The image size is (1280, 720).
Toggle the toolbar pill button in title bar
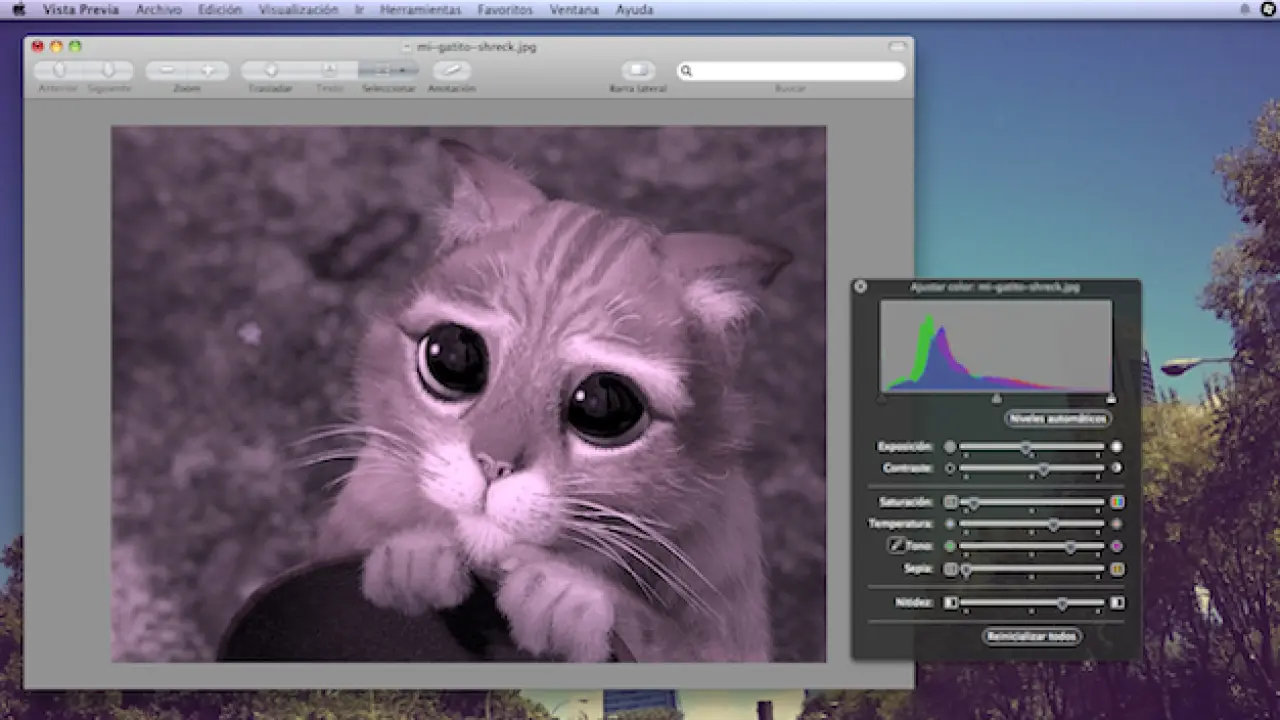click(897, 47)
